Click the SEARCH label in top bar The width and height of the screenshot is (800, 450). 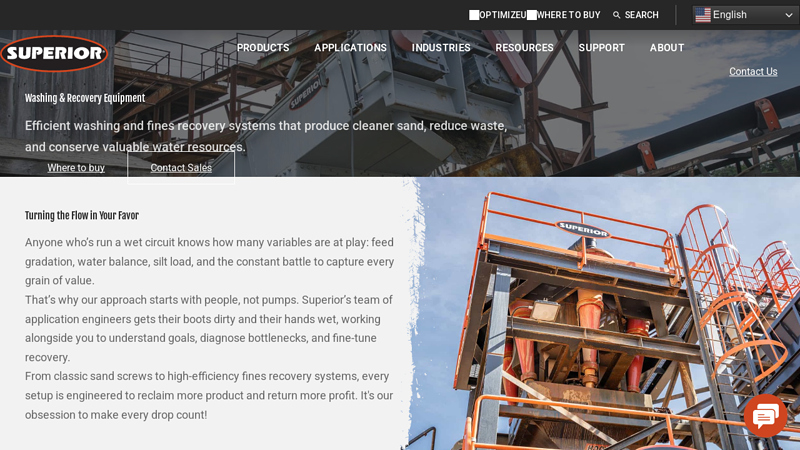click(641, 15)
